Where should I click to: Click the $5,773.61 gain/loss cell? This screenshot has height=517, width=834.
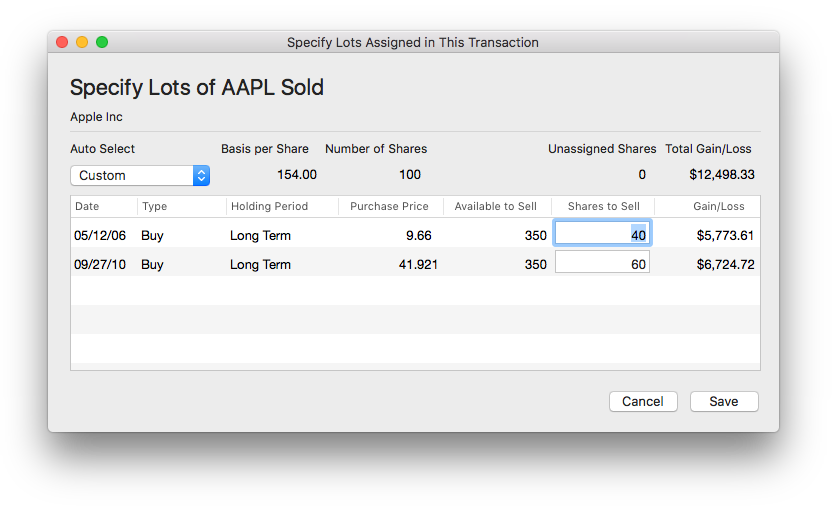coord(724,236)
